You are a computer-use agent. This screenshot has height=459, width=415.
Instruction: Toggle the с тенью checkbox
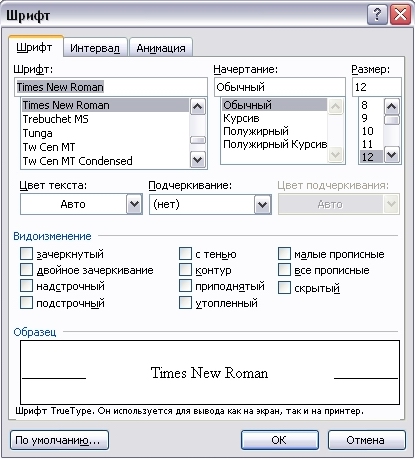(185, 254)
